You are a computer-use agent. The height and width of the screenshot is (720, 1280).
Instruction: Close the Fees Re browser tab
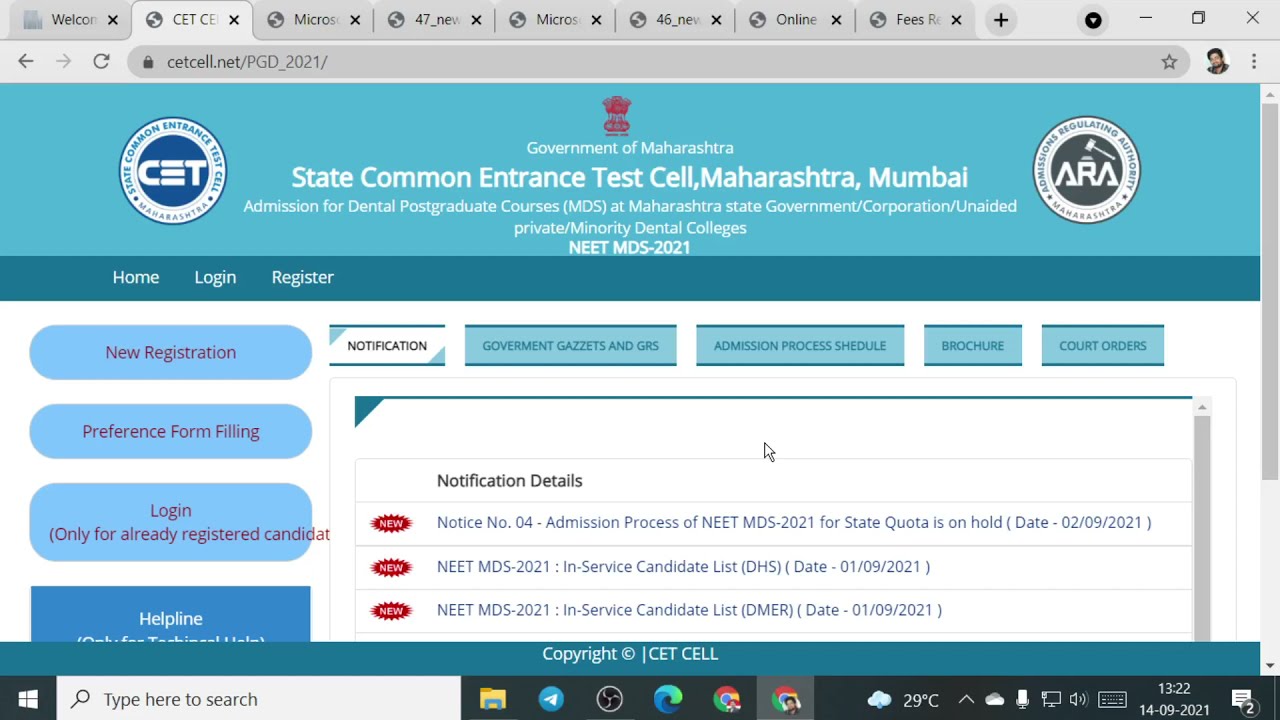956,20
